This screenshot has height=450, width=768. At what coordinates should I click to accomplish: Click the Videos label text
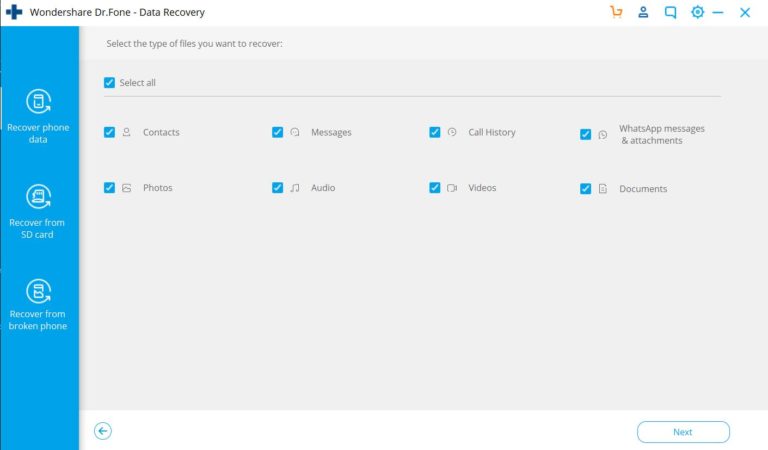482,188
